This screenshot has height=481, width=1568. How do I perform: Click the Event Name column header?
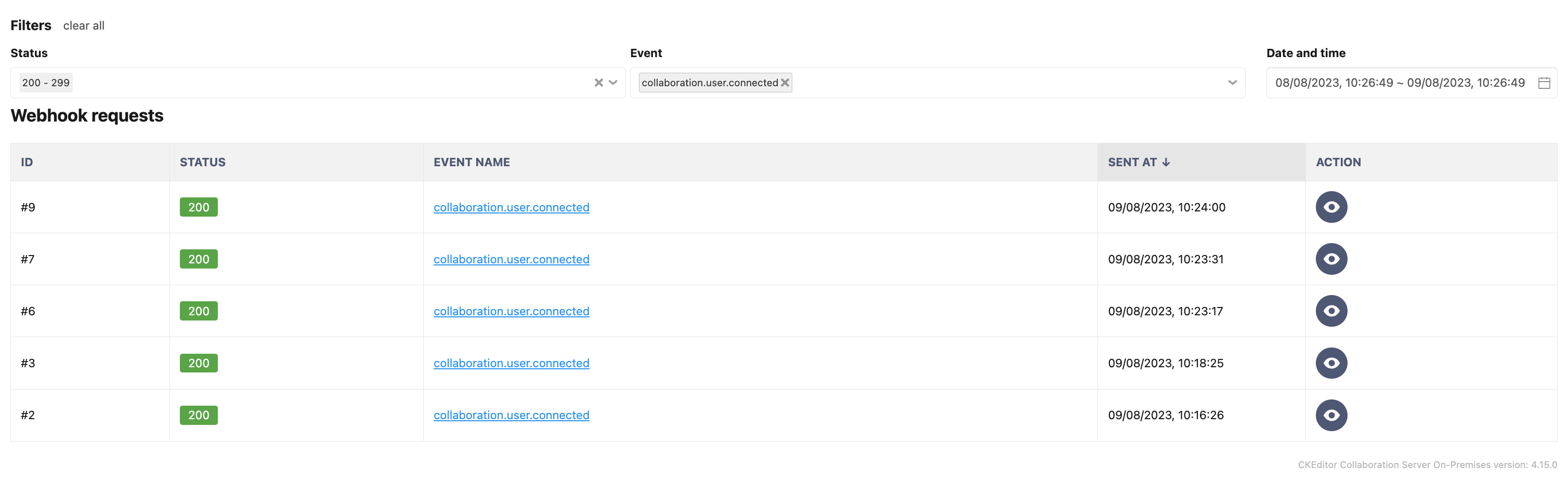coord(472,163)
